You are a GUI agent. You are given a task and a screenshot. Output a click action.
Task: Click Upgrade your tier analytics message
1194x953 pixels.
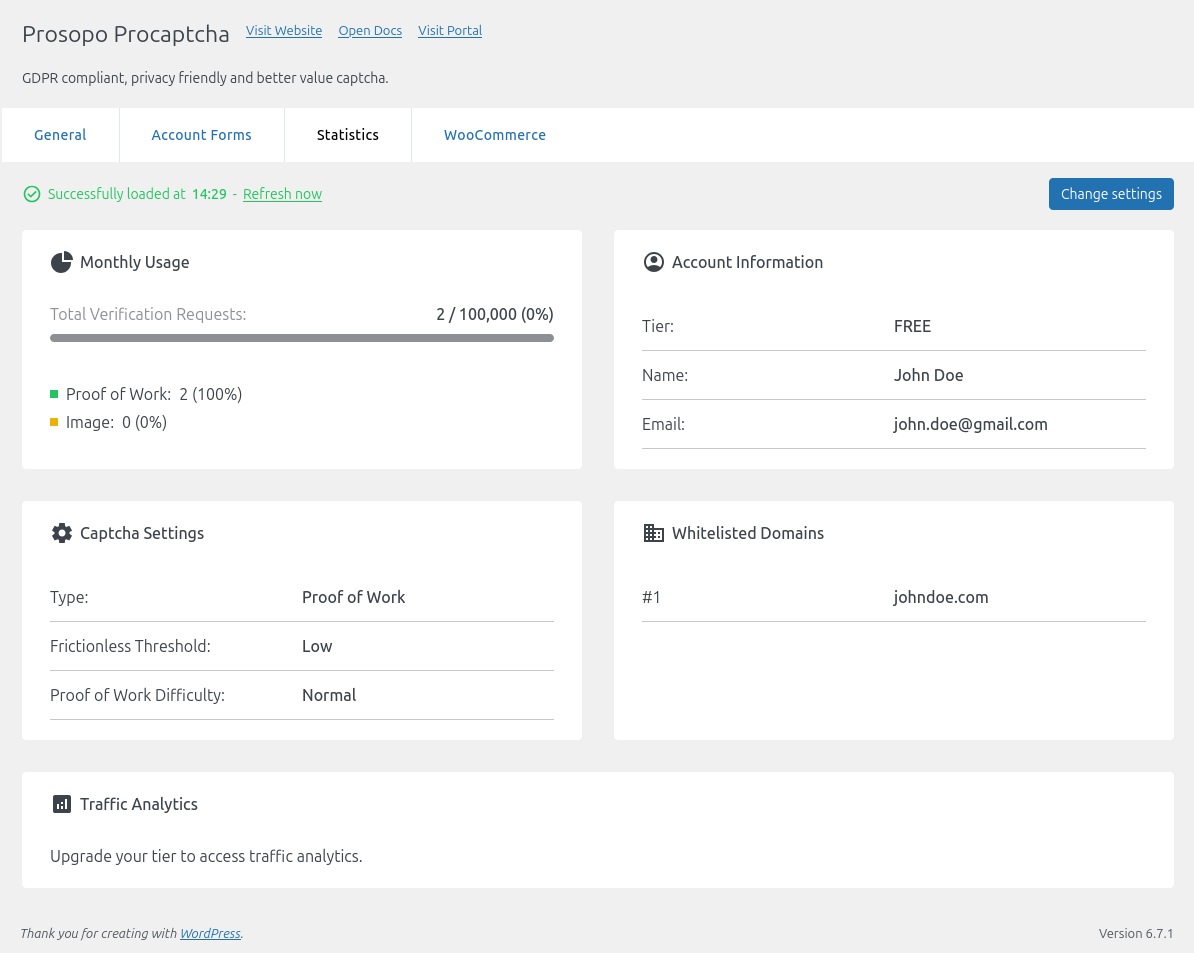(x=206, y=856)
